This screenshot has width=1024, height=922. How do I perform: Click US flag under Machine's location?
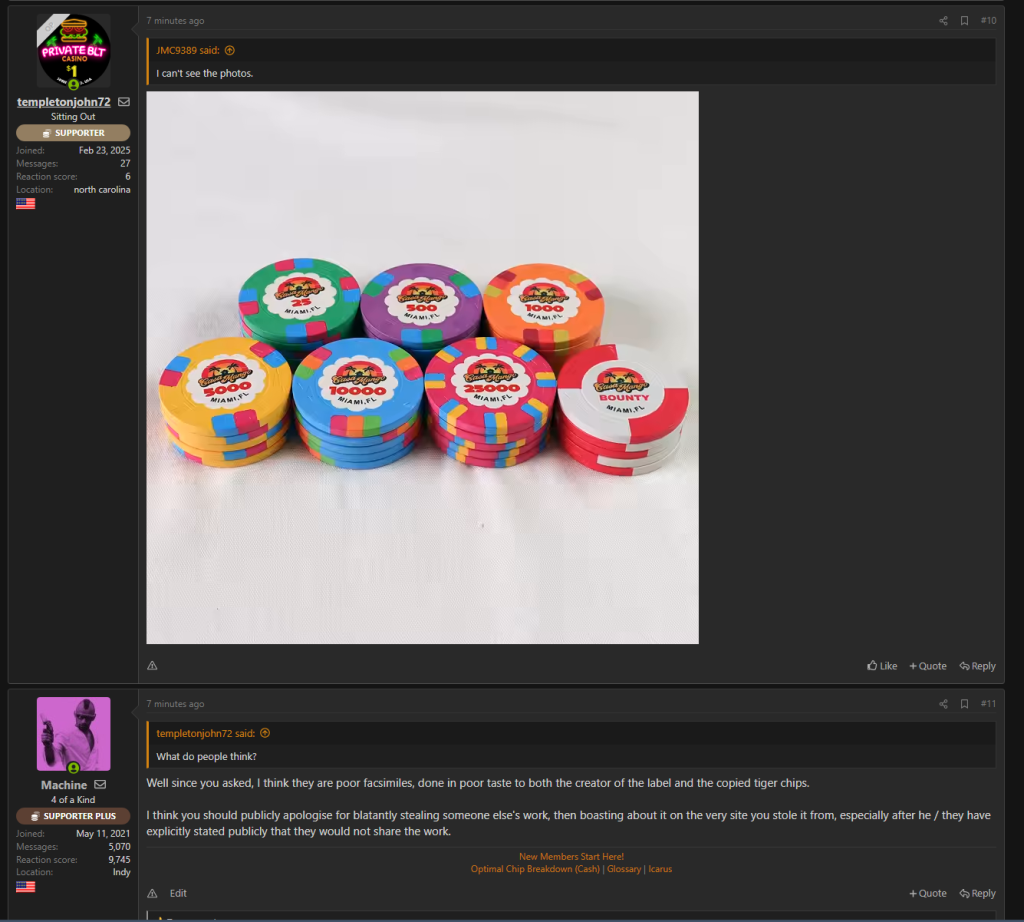(25, 887)
